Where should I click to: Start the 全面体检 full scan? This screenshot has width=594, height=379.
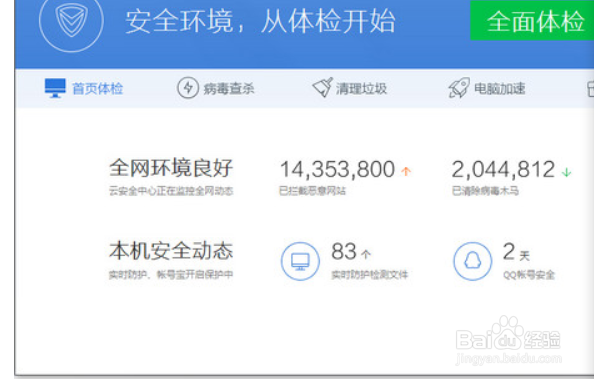click(532, 20)
